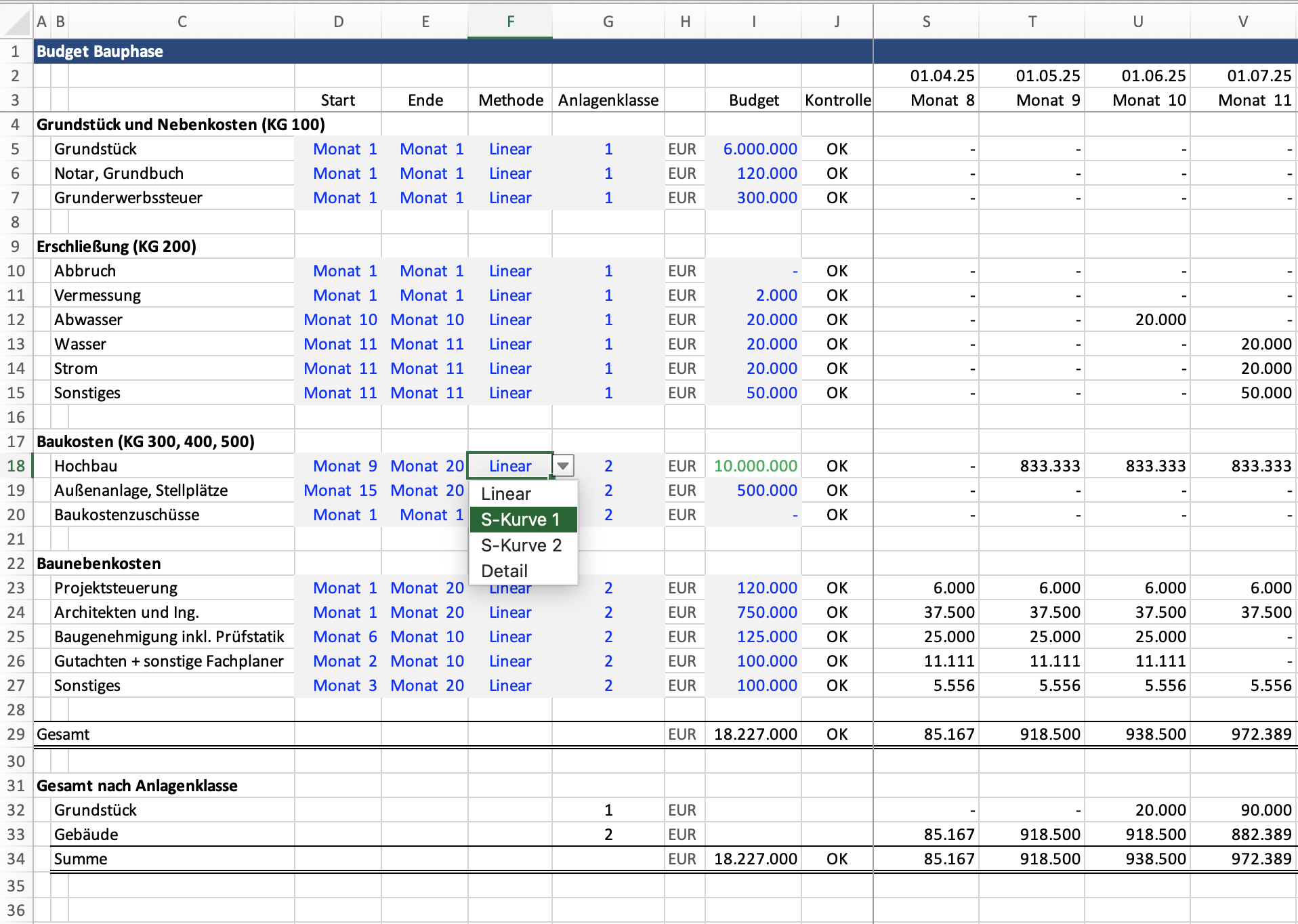Screen dimensions: 1298x924
Task: Select the Start cell for Abwasser
Action: pos(338,320)
